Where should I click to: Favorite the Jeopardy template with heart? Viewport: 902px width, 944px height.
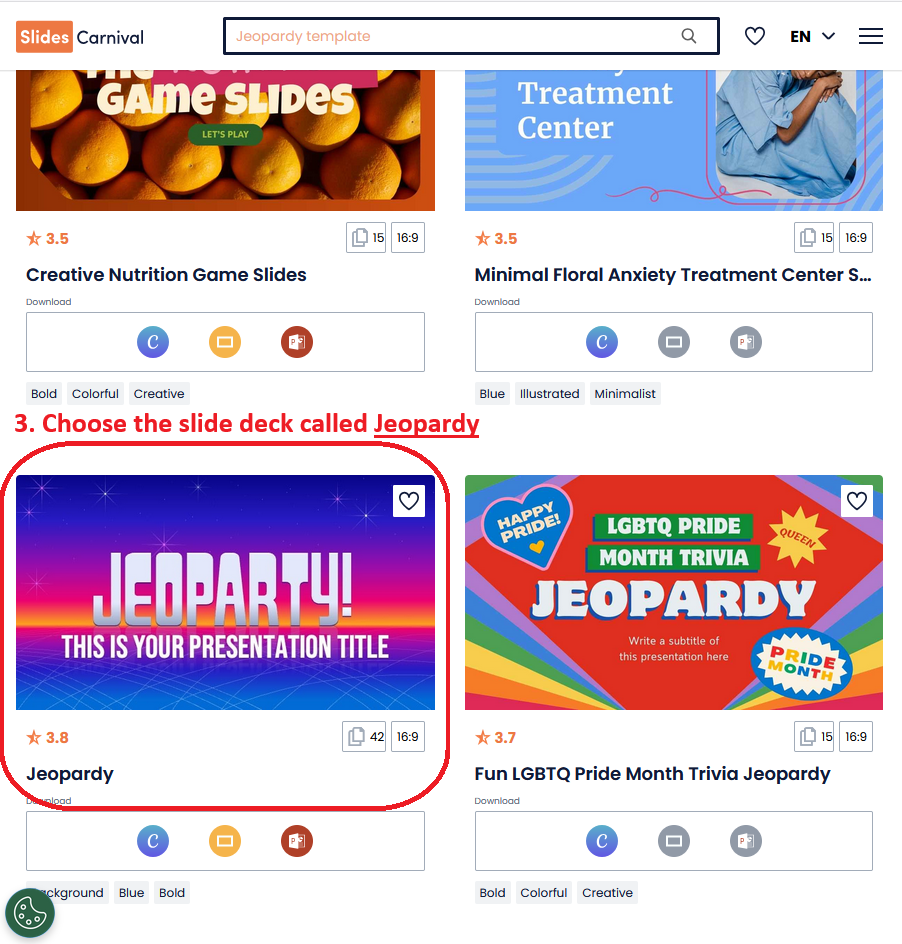click(409, 501)
